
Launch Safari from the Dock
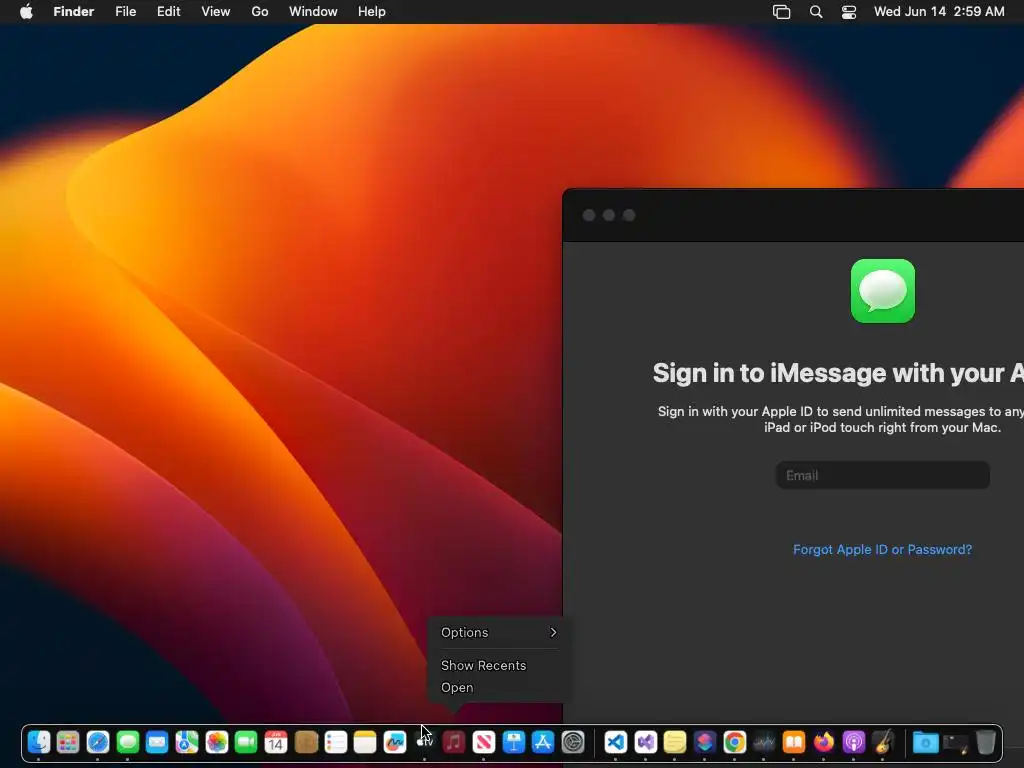(98, 743)
